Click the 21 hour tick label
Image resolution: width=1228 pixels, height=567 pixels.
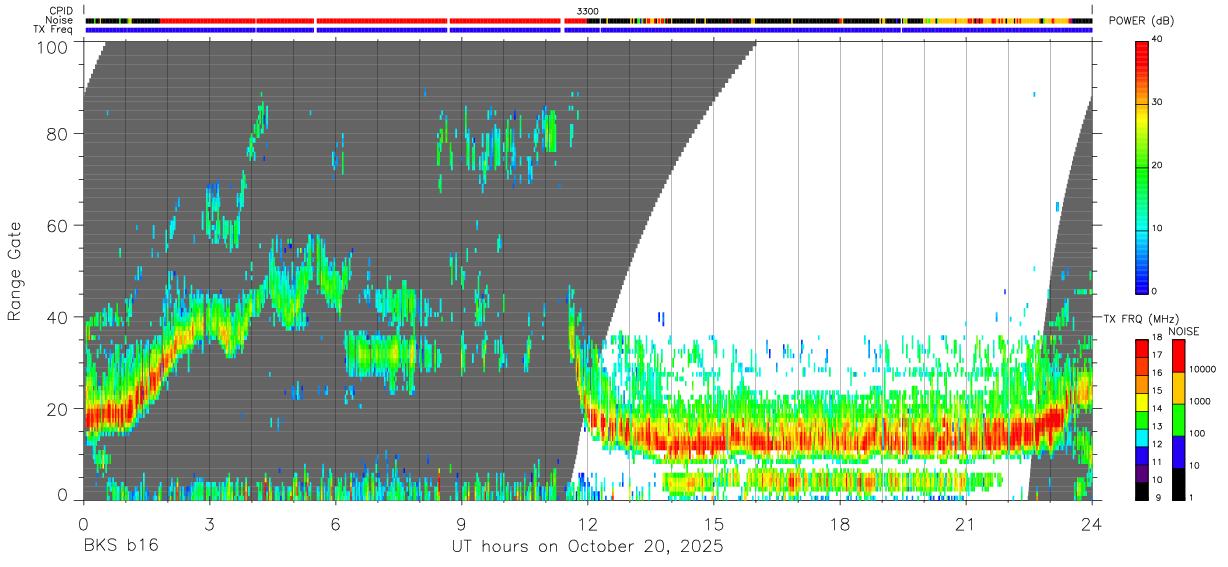pyautogui.click(x=966, y=523)
